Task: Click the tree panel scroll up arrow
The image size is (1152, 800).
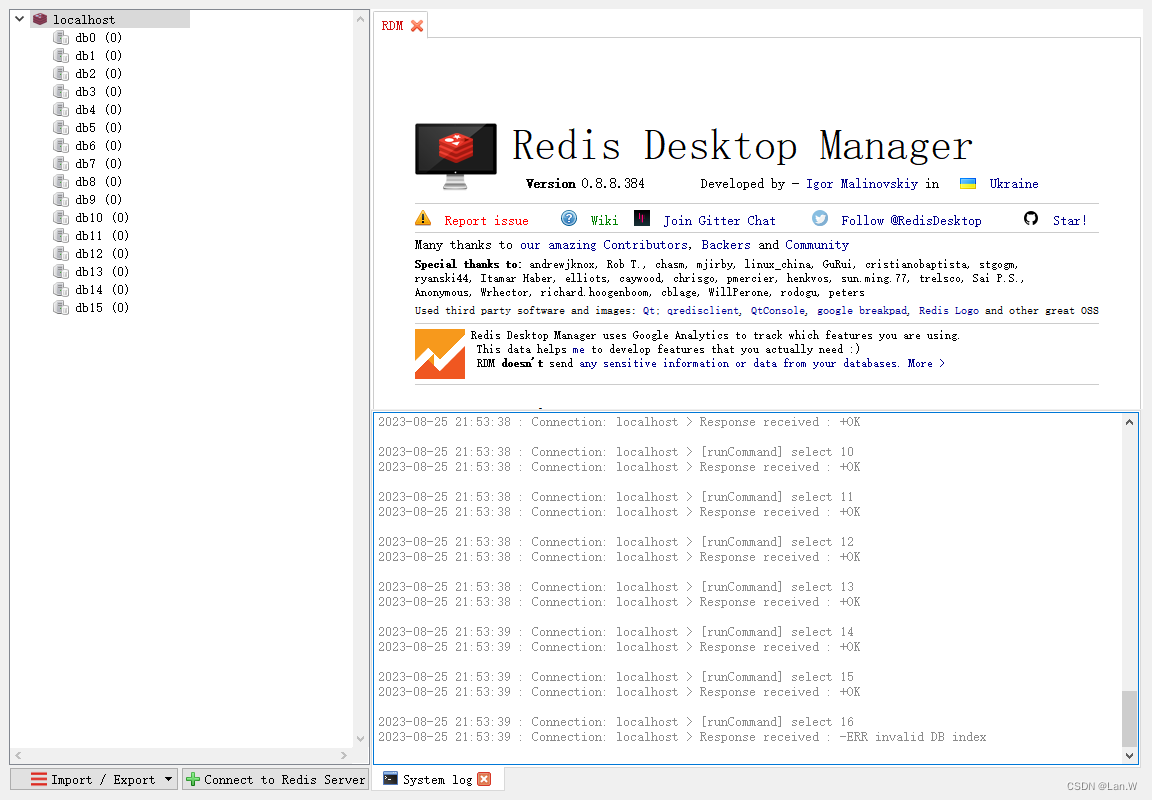Action: click(x=360, y=19)
